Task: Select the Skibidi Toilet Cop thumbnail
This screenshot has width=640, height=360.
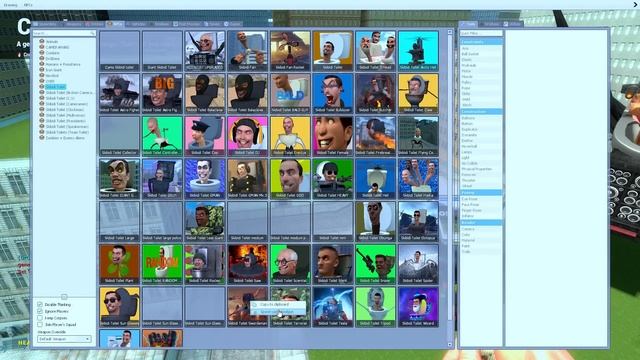Action: pos(205,136)
